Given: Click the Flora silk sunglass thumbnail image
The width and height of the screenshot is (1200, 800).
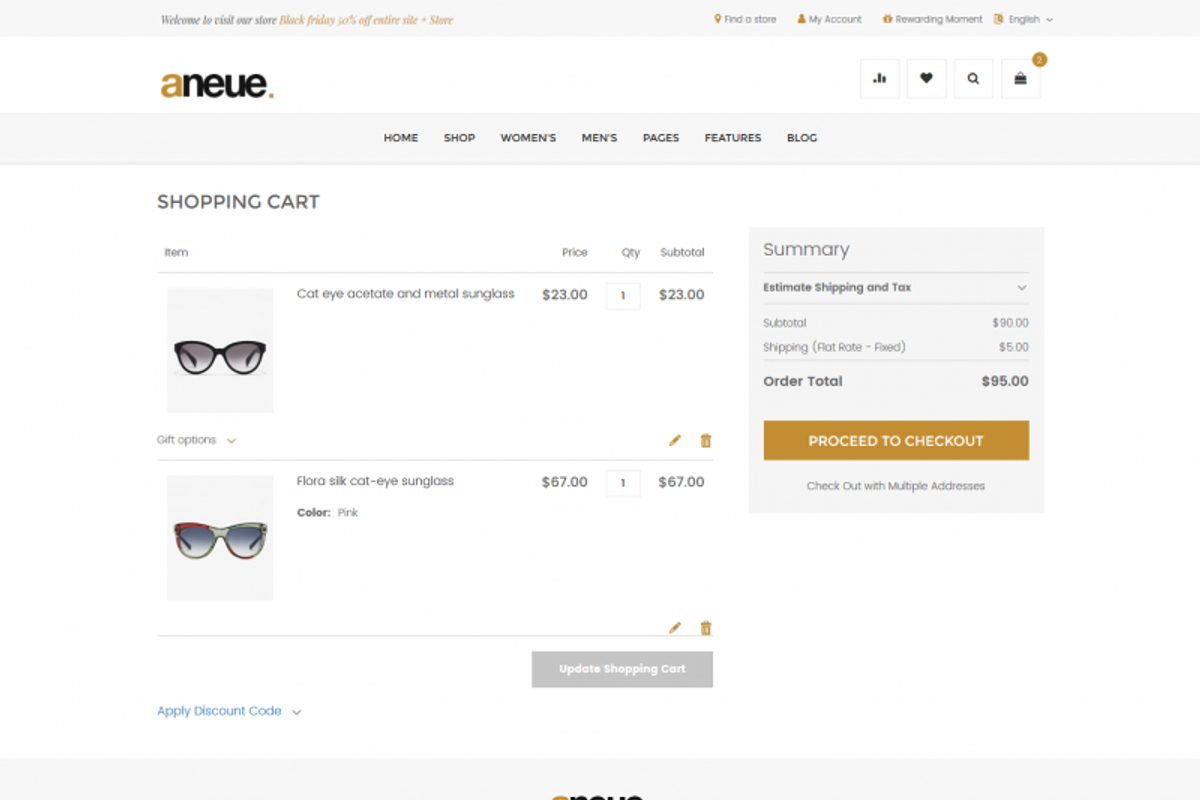Looking at the screenshot, I should [x=220, y=538].
